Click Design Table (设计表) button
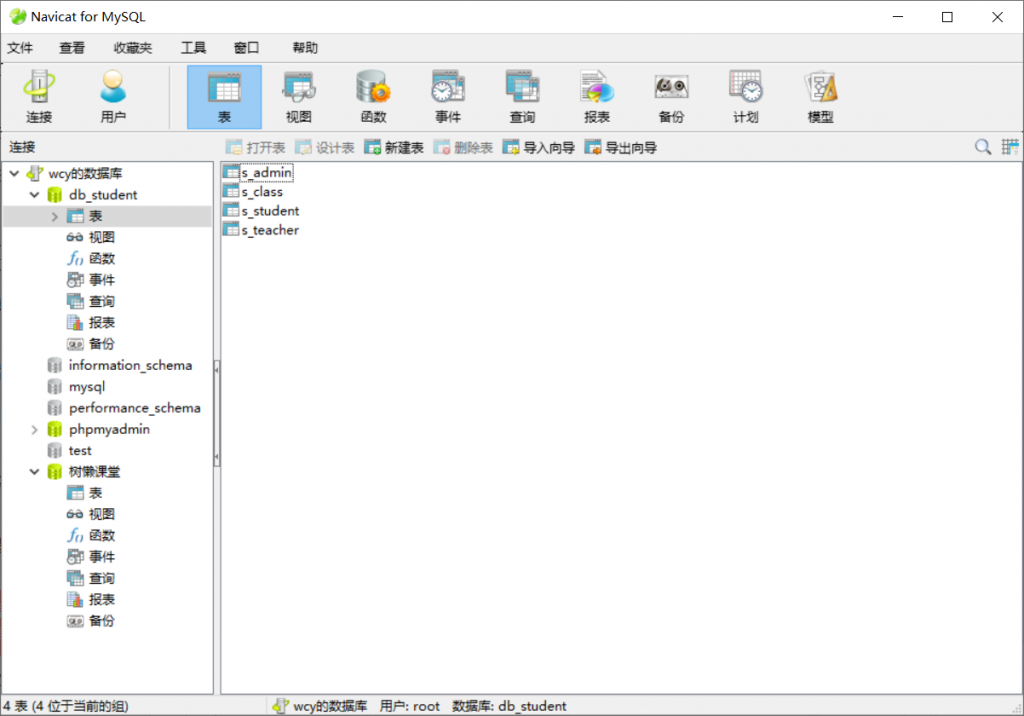 pos(325,148)
